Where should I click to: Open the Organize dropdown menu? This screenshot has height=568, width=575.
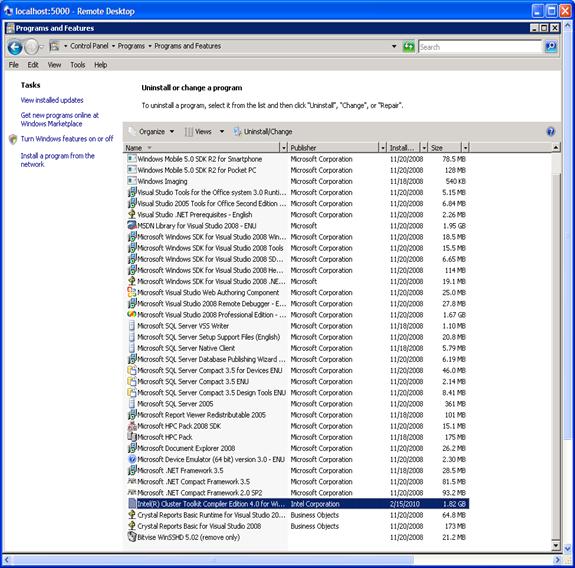(x=152, y=132)
